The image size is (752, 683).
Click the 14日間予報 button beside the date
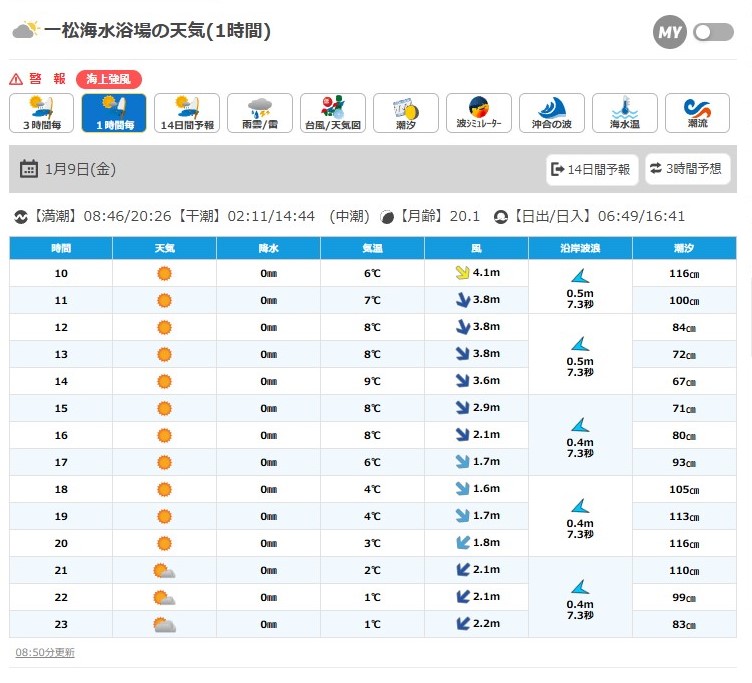(x=591, y=169)
